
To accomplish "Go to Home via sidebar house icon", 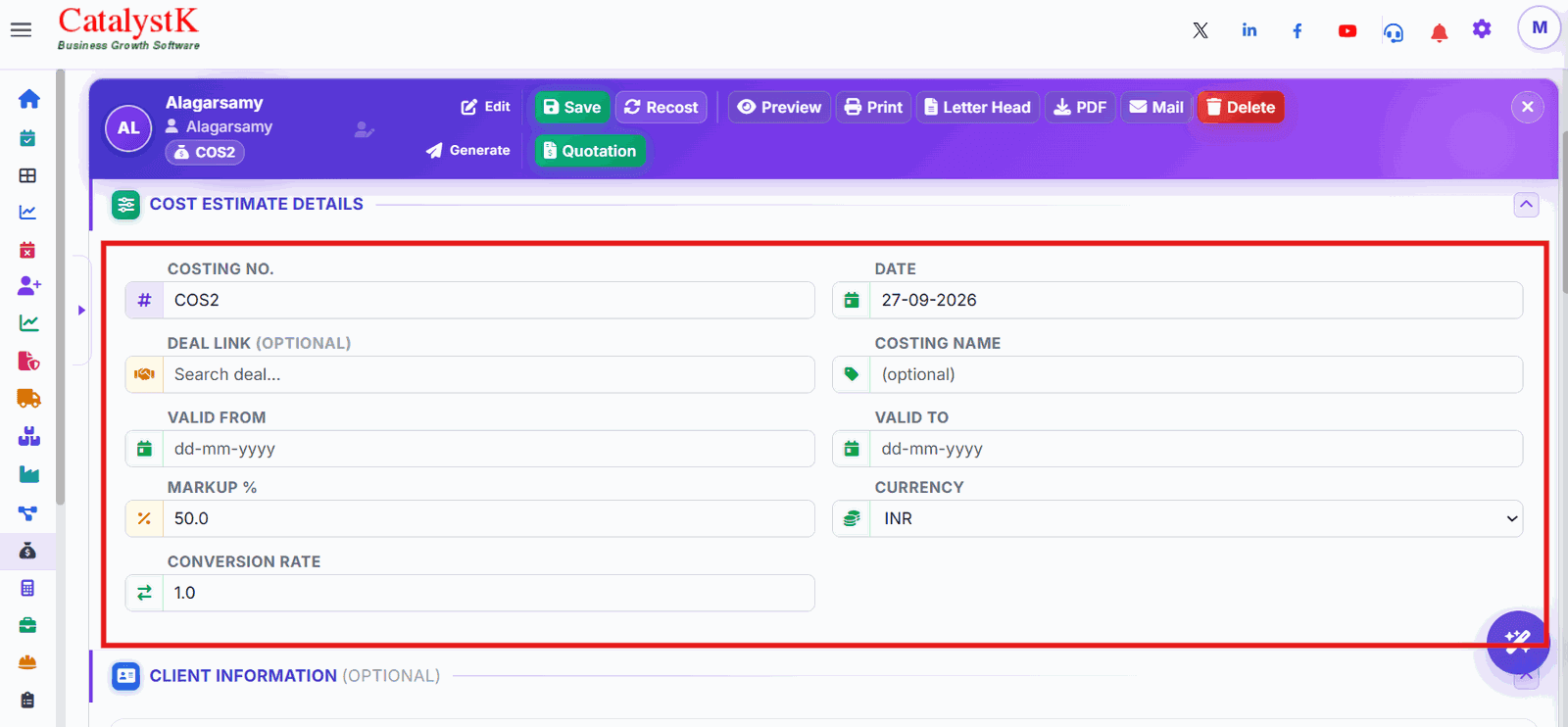I will [28, 99].
